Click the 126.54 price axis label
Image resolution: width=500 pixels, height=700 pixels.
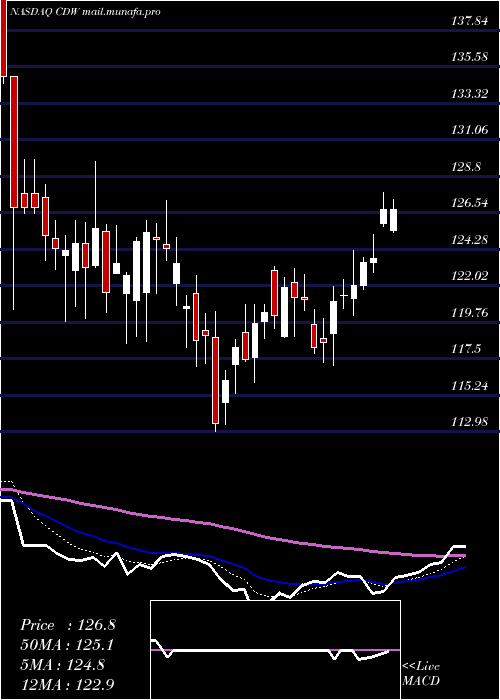(469, 204)
